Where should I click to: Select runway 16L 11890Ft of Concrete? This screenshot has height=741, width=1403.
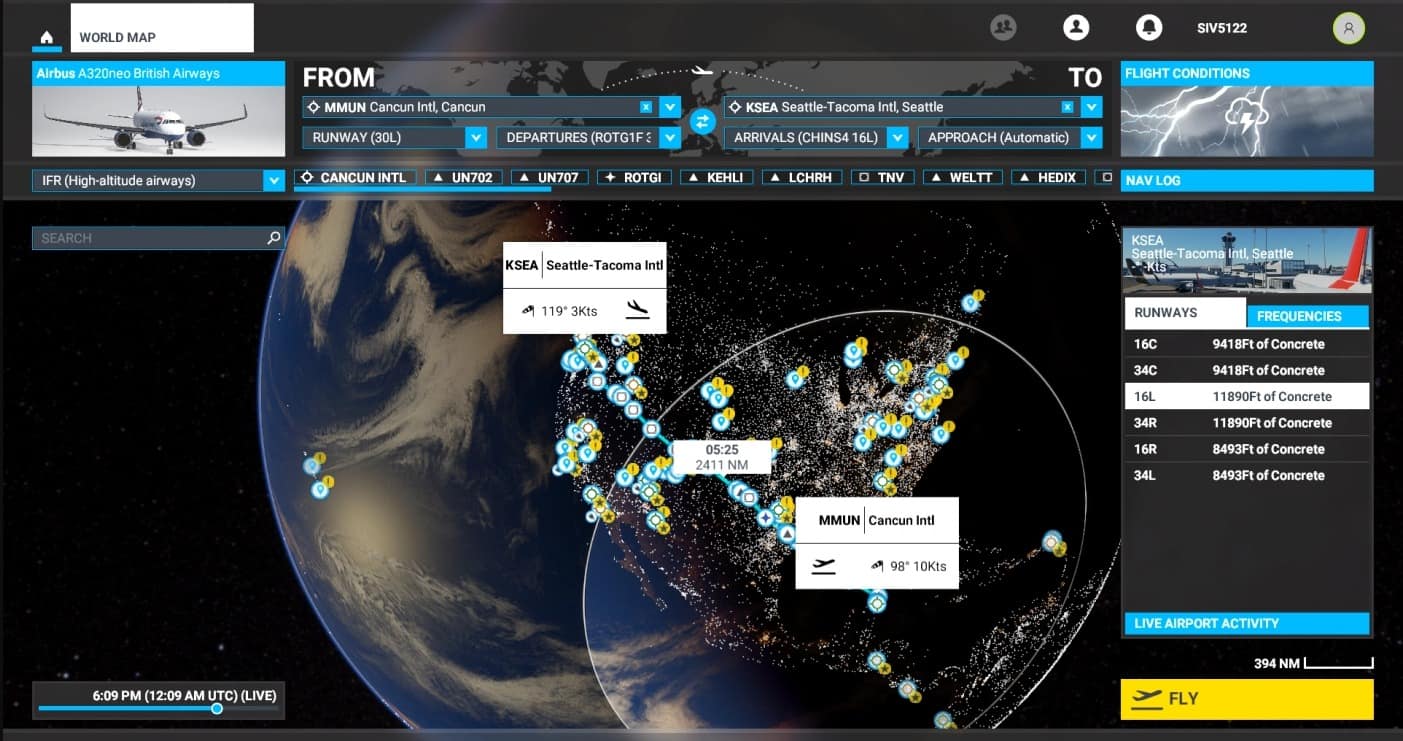[x=1247, y=396]
